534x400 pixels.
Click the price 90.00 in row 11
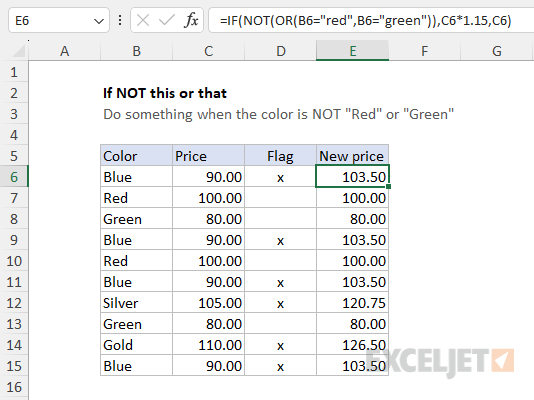(208, 282)
